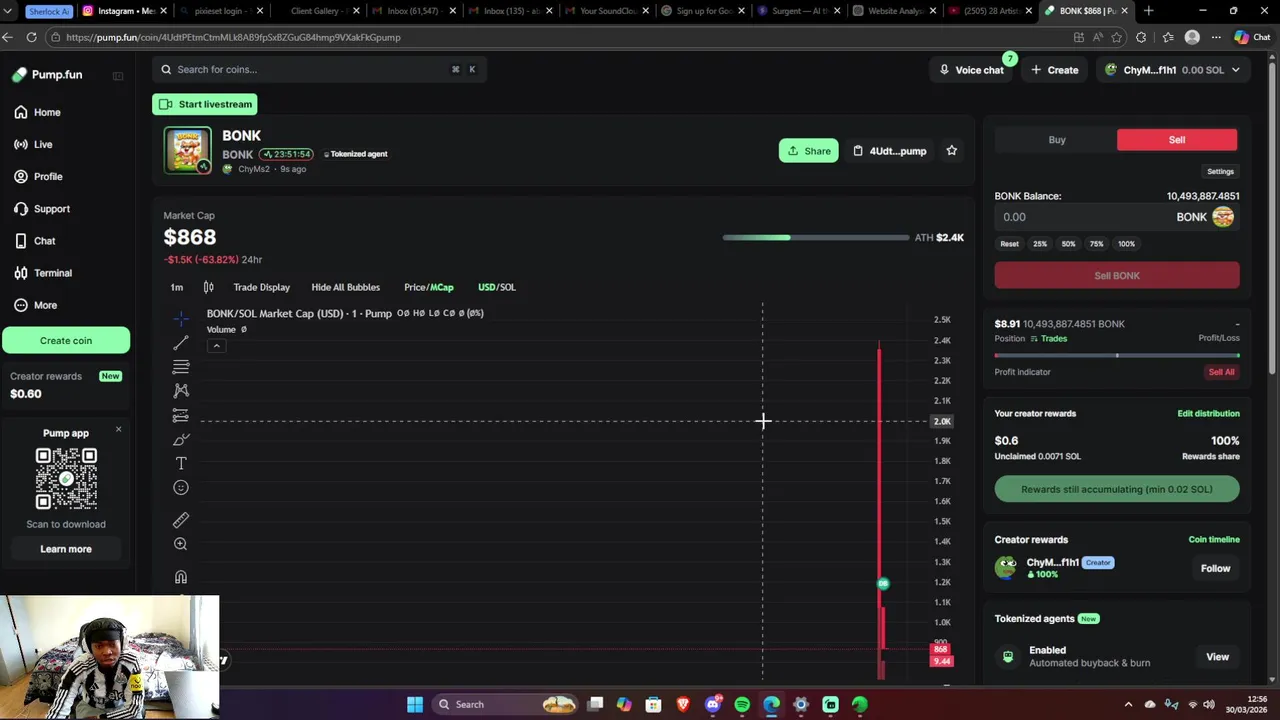Toggle chart denomination USD/SOL
Image resolution: width=1280 pixels, height=720 pixels.
click(497, 287)
